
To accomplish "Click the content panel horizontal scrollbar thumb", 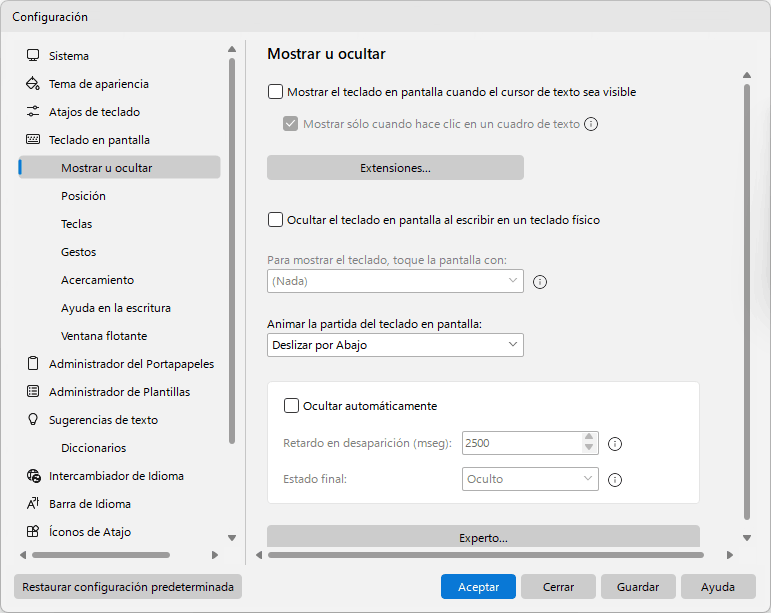I will (486, 555).
